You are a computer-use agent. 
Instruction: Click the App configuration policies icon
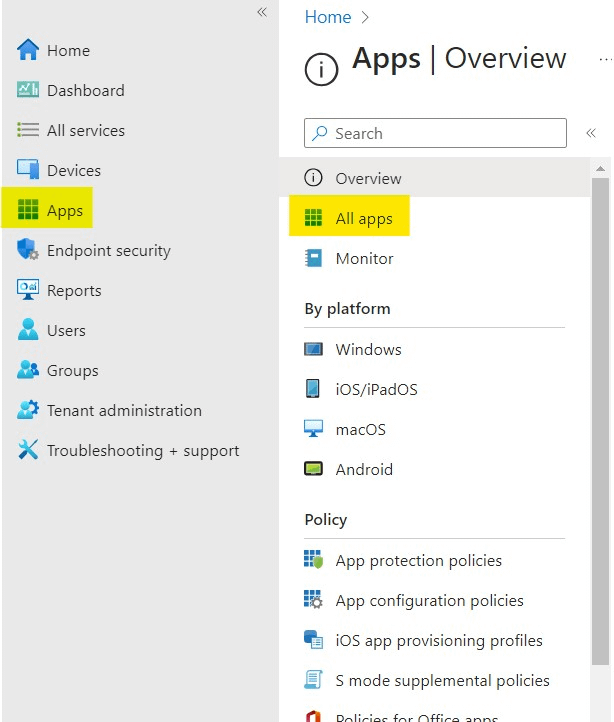[x=313, y=600]
